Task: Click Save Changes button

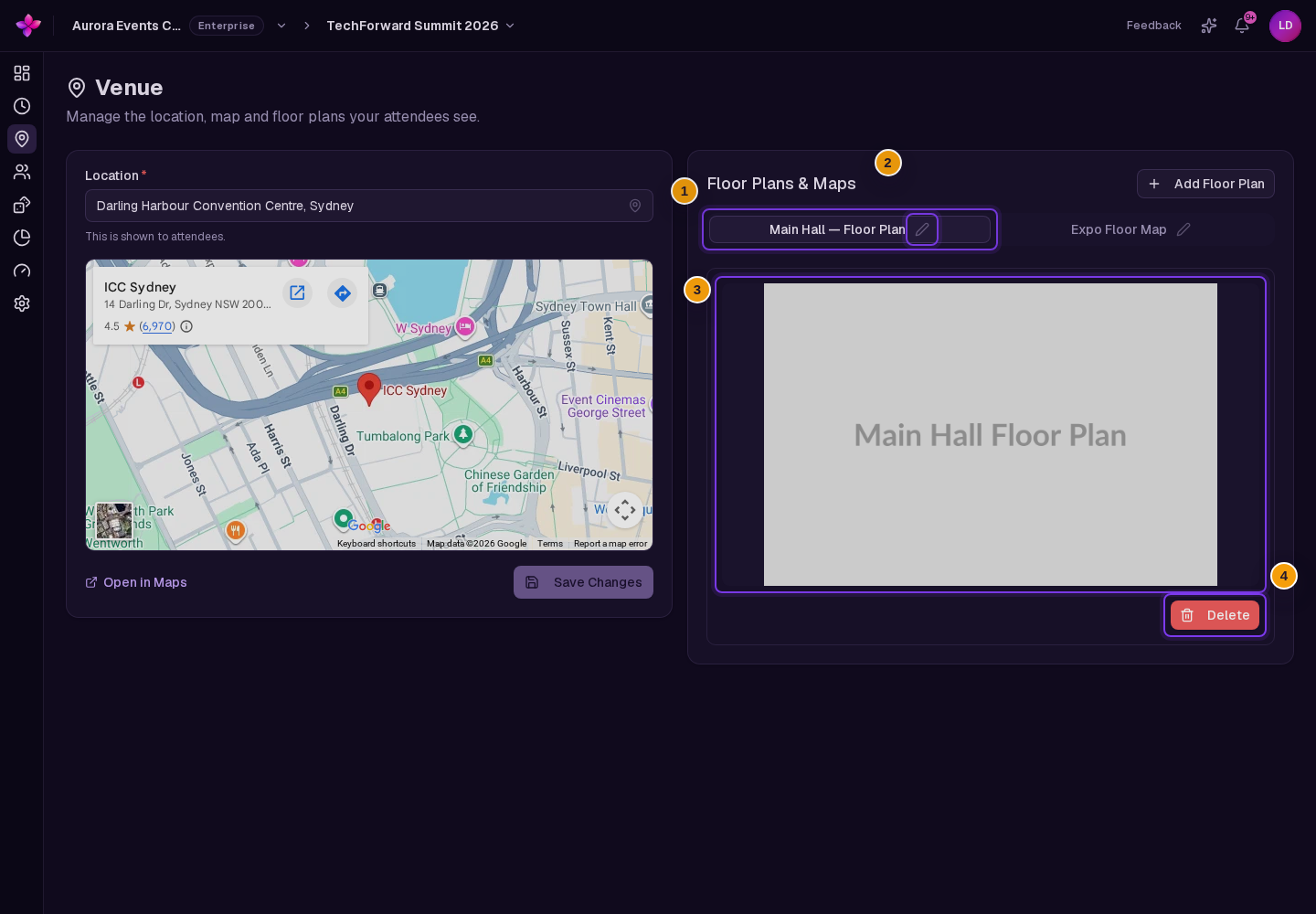Action: click(583, 582)
